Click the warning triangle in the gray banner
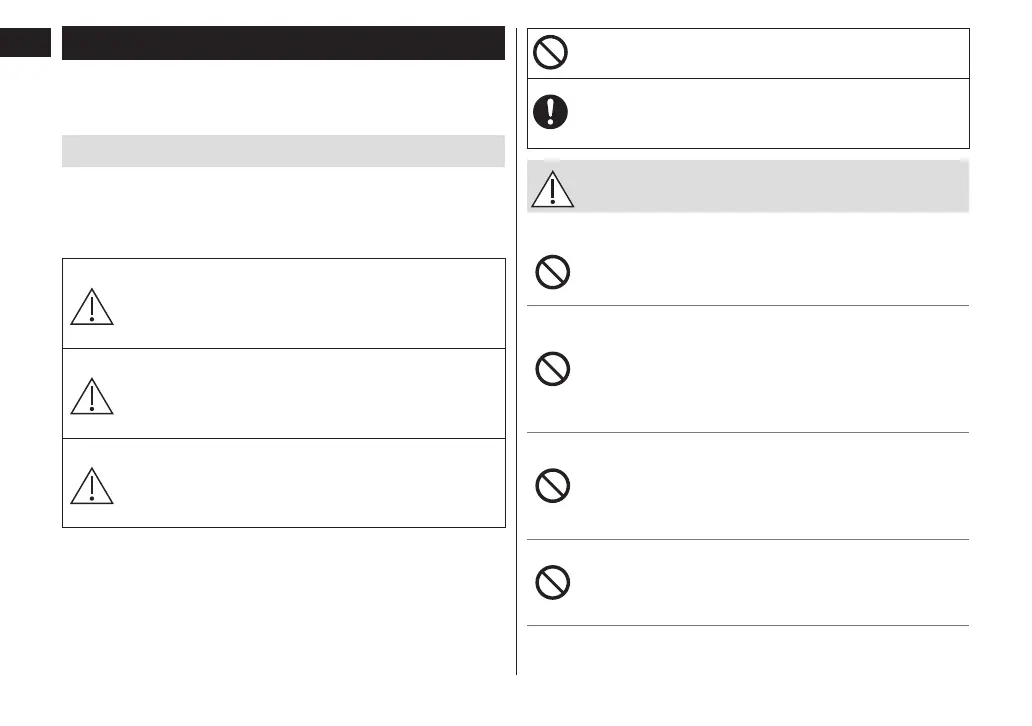1032x726 pixels. pyautogui.click(x=553, y=188)
